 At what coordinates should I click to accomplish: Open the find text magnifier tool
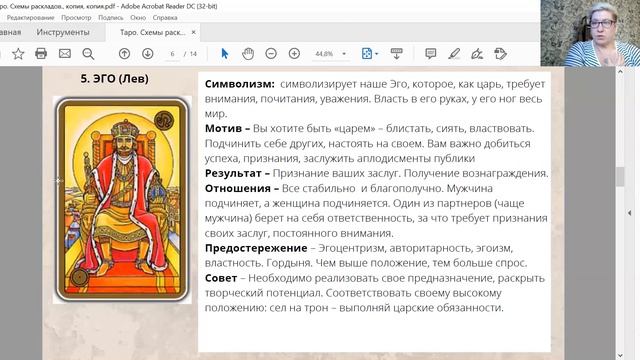88,54
